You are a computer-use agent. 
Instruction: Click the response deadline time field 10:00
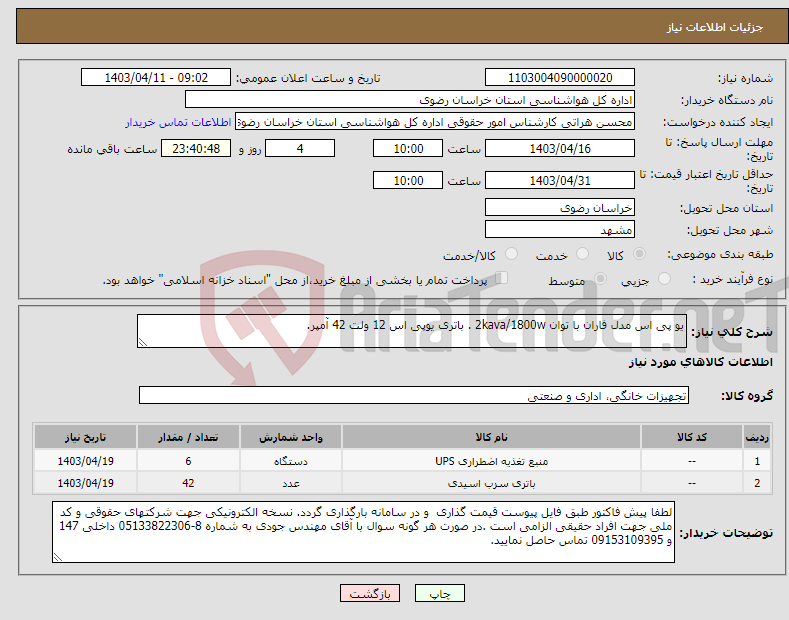tap(408, 148)
